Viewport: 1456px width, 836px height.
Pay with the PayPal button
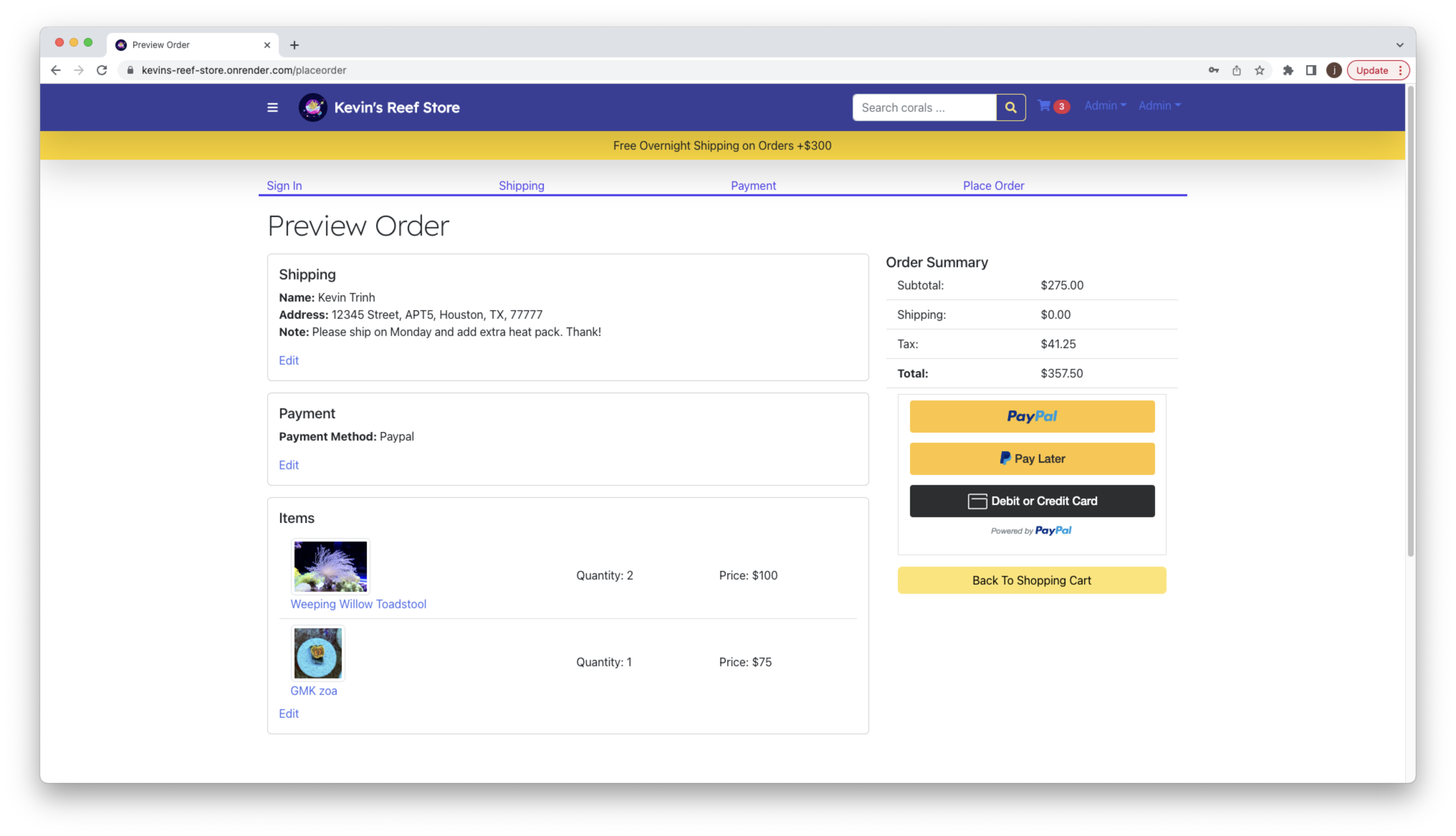tap(1031, 416)
